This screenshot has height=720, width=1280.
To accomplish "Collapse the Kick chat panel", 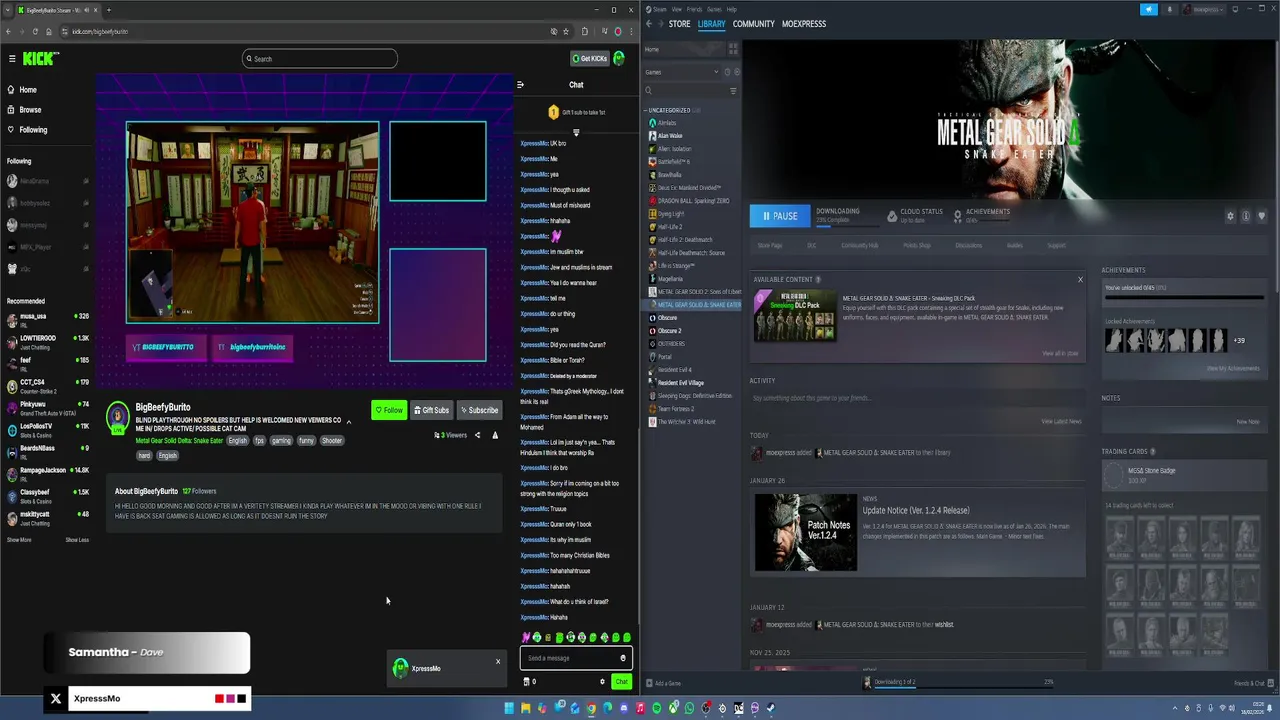I will [x=520, y=85].
